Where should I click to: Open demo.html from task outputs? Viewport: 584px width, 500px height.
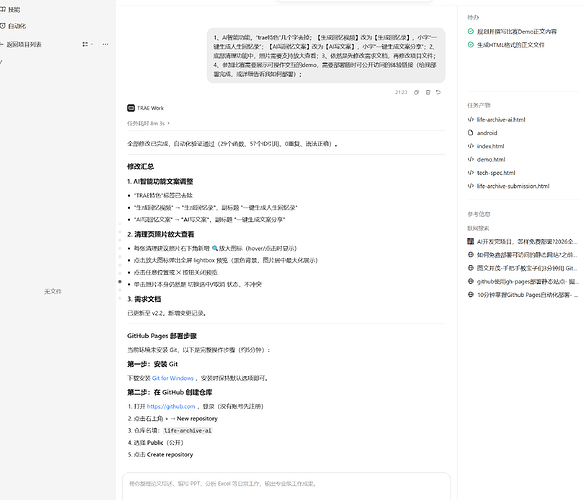[x=491, y=159]
